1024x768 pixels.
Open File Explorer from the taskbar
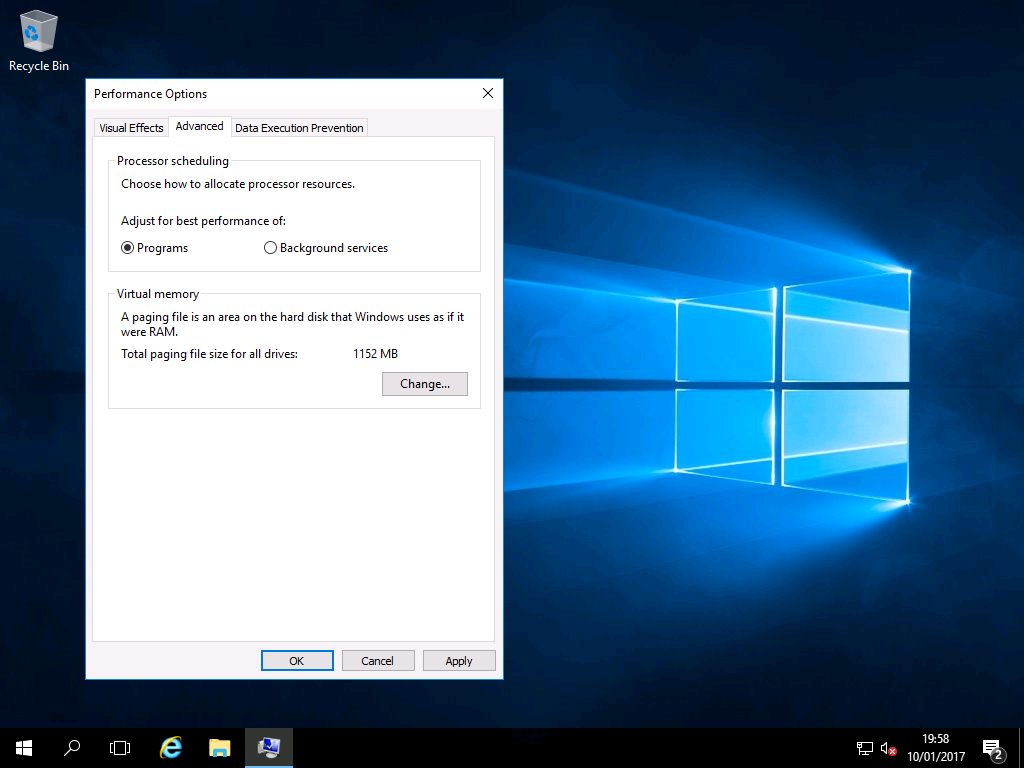click(219, 748)
